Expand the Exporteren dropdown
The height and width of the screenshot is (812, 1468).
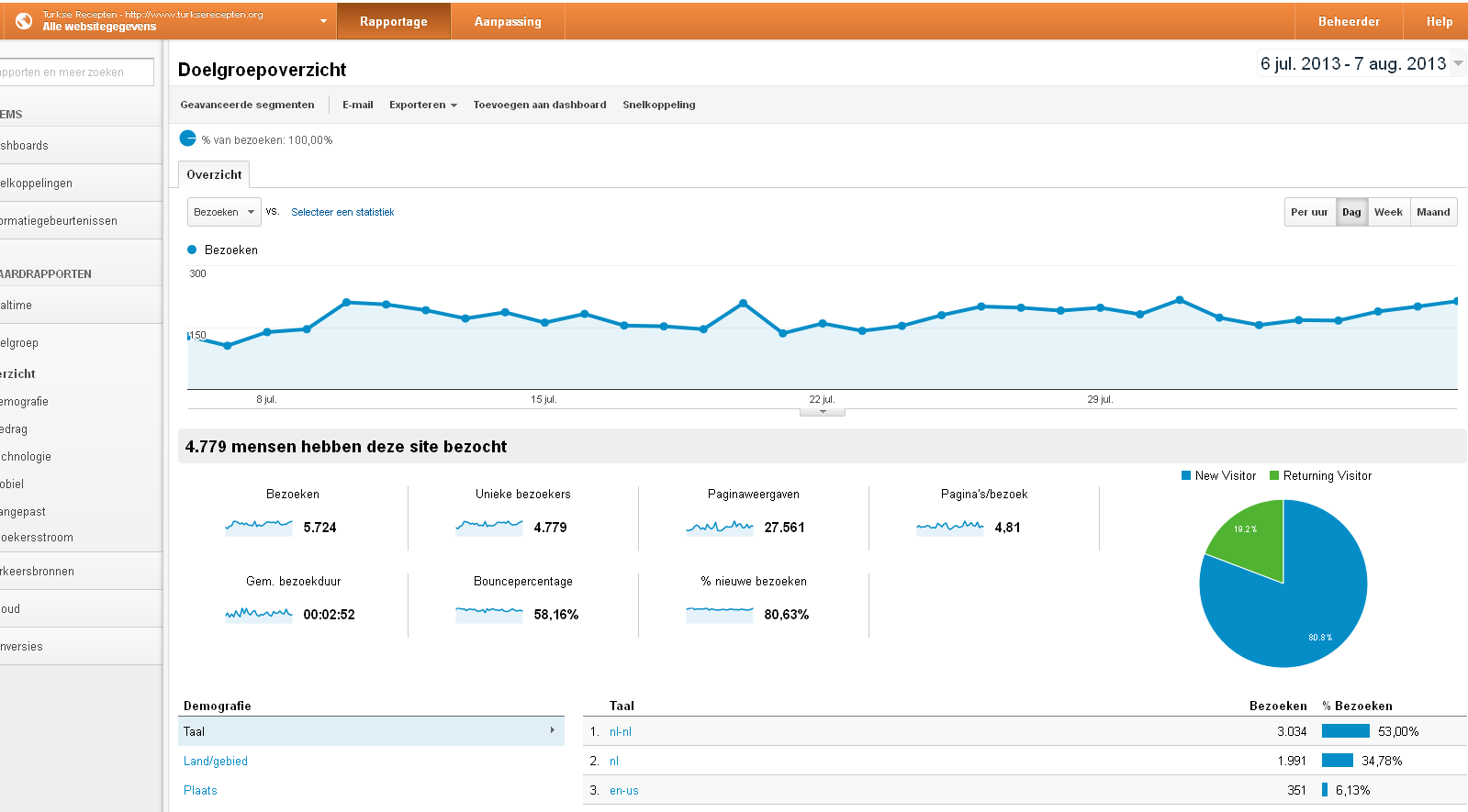tap(422, 105)
